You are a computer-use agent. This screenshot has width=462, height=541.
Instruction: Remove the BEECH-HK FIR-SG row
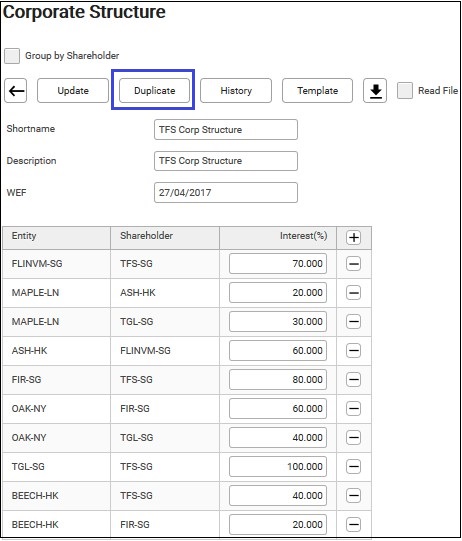point(354,525)
